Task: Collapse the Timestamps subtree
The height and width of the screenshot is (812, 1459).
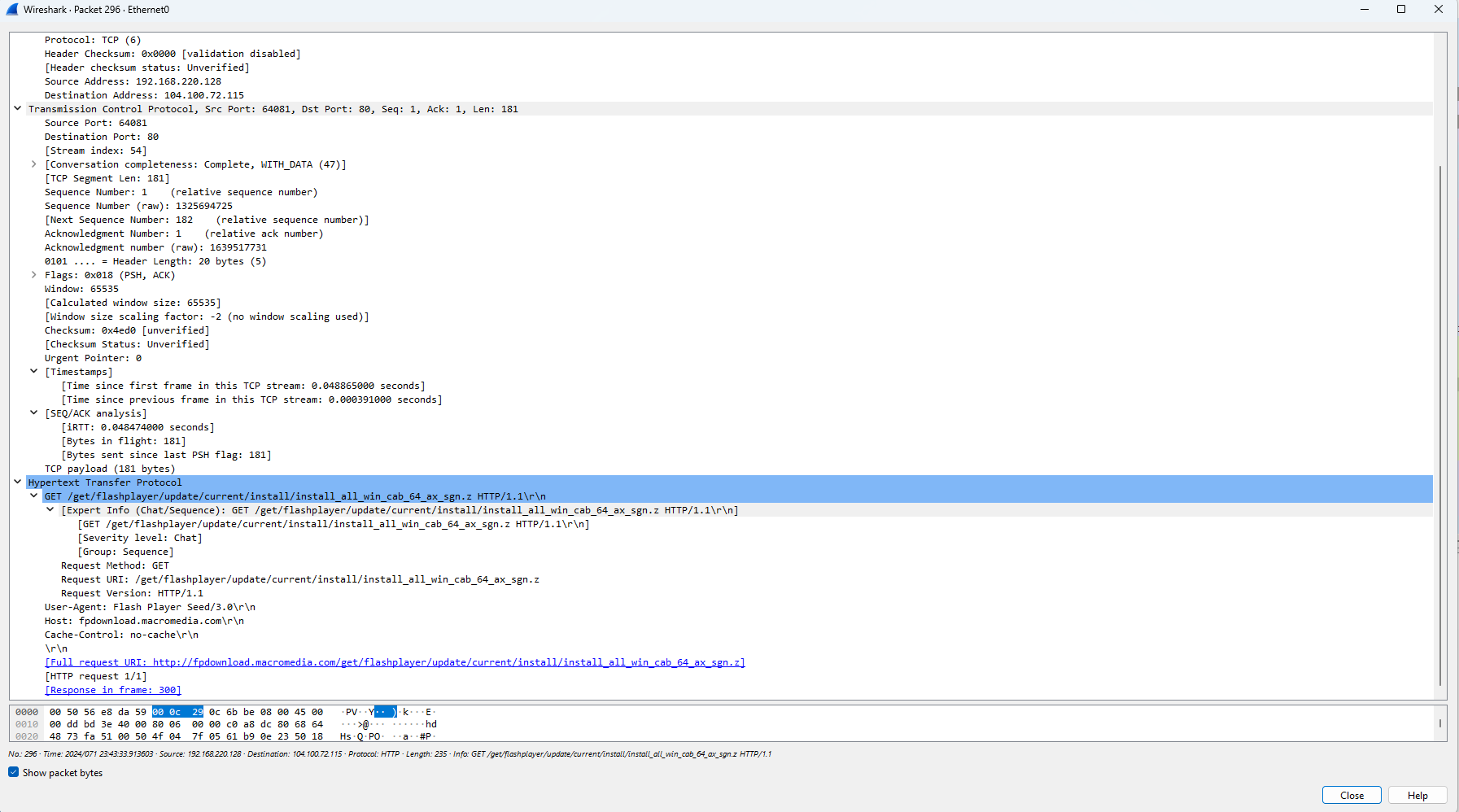Action: (x=33, y=371)
